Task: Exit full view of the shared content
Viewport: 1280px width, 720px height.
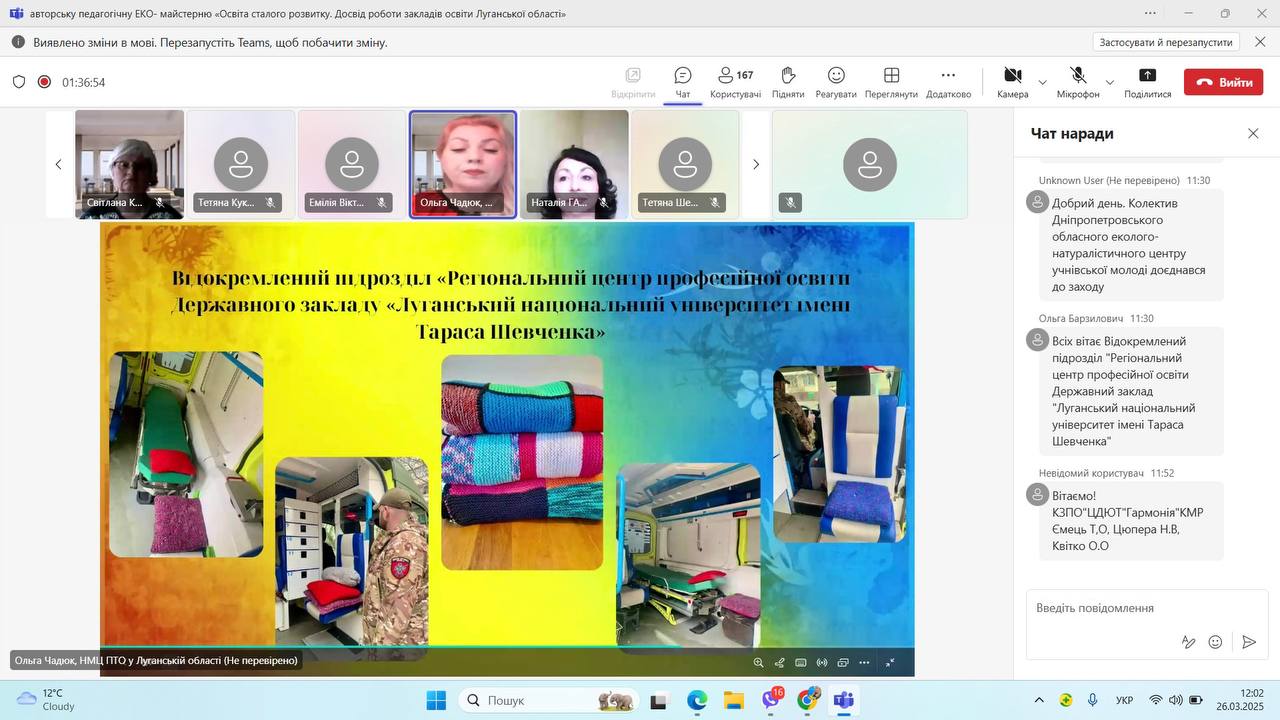Action: click(x=890, y=663)
